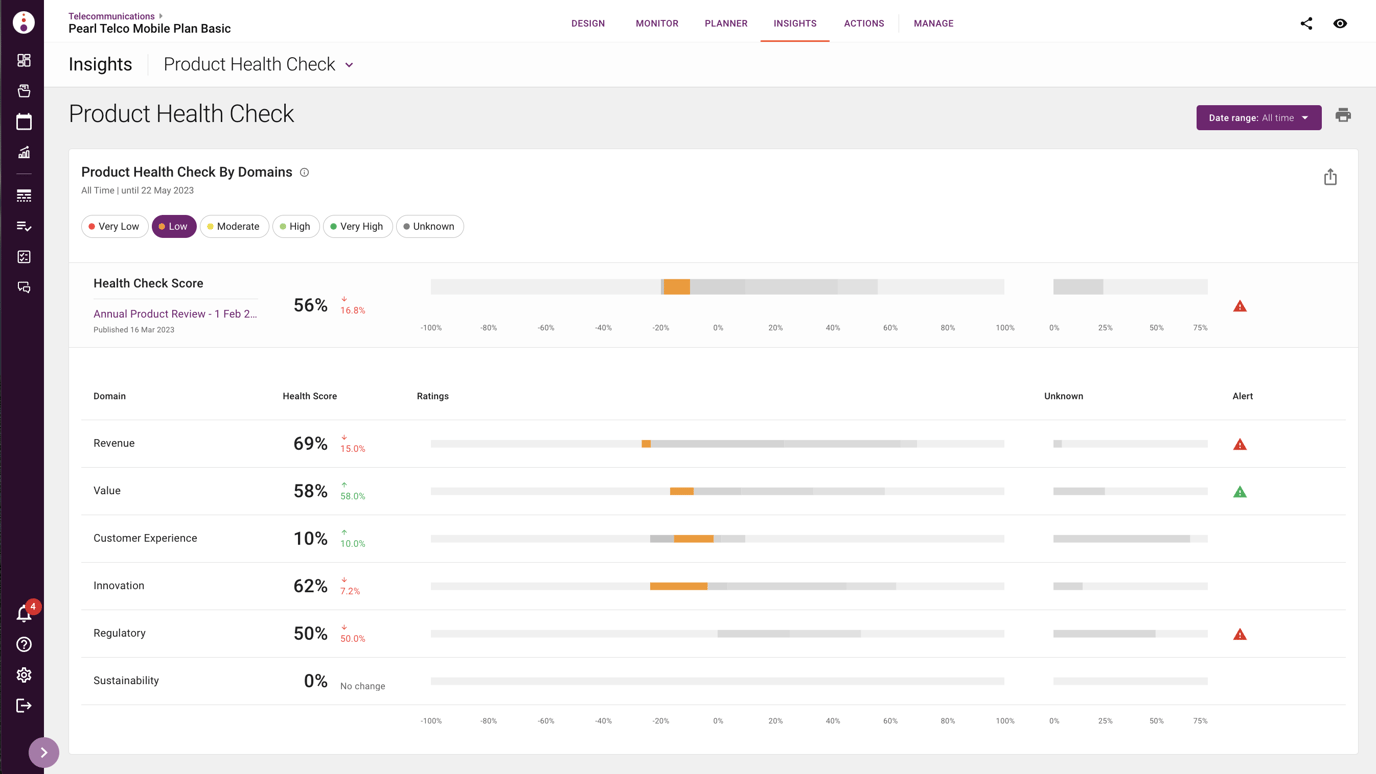Viewport: 1376px width, 774px height.
Task: Switch to the MONITOR tab
Action: [x=656, y=23]
